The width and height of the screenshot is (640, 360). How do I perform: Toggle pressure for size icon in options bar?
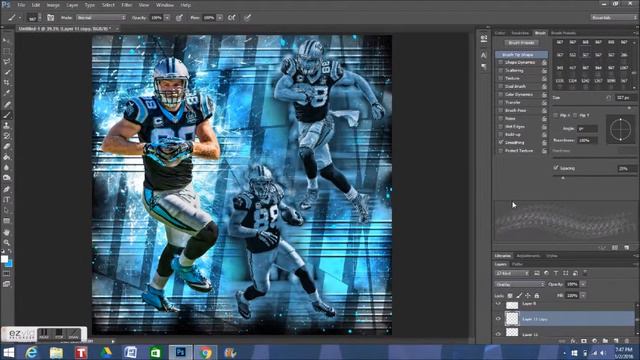point(247,18)
